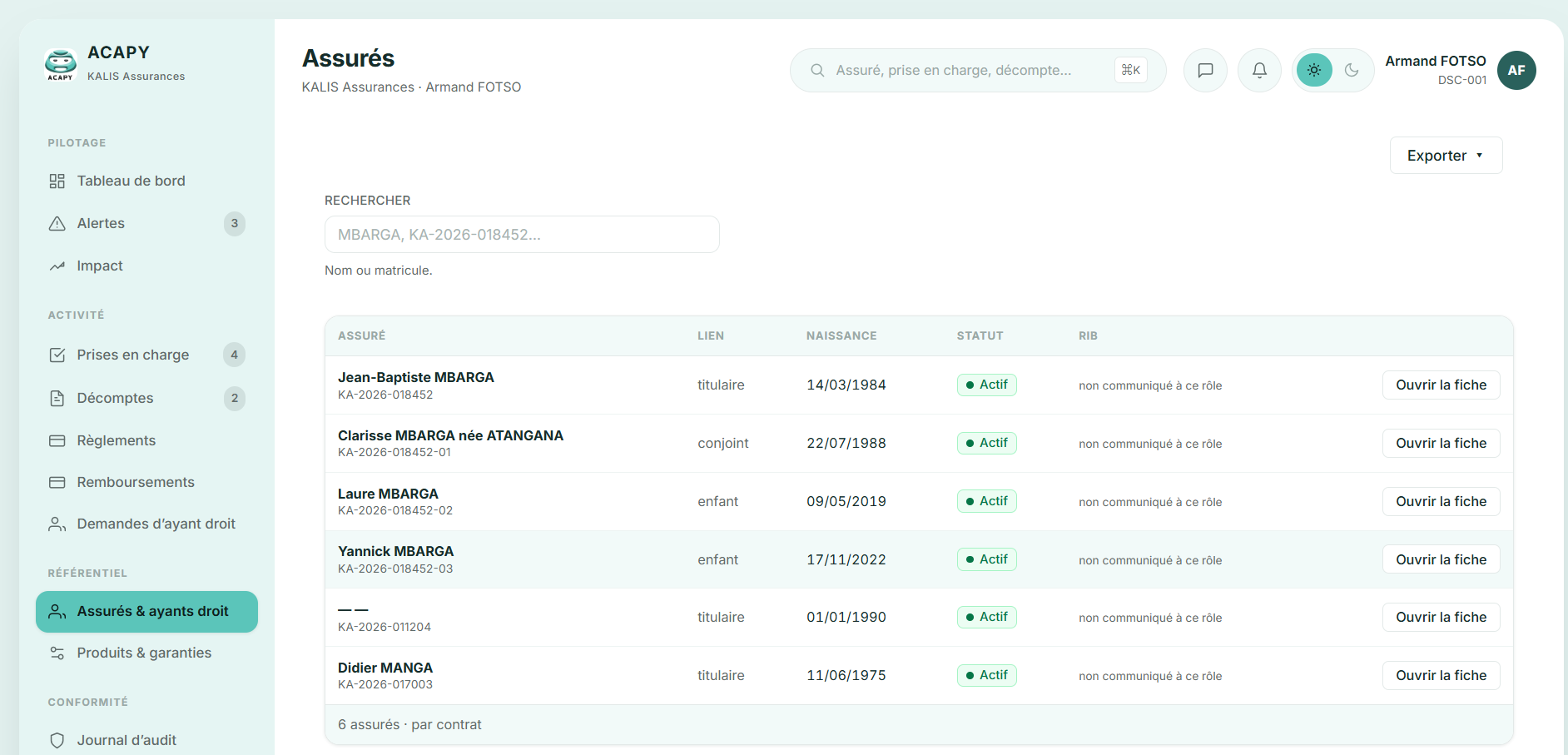
Task: Click the Alertes count badge 3
Action: (235, 224)
